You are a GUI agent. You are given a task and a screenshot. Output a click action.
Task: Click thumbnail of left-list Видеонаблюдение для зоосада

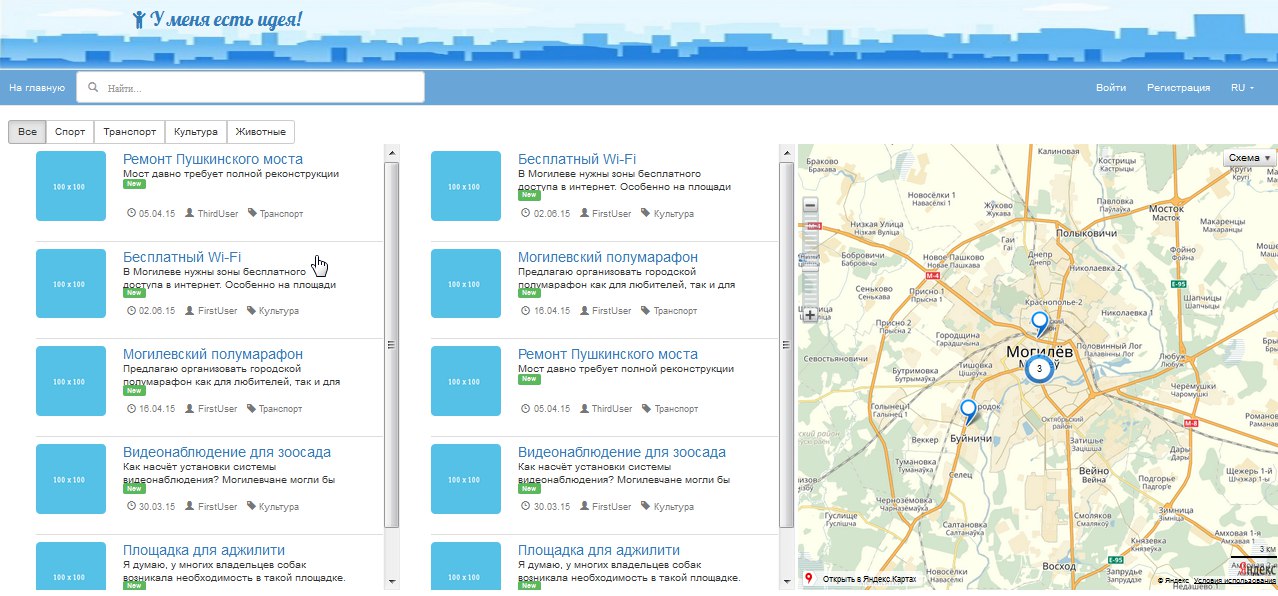(71, 479)
